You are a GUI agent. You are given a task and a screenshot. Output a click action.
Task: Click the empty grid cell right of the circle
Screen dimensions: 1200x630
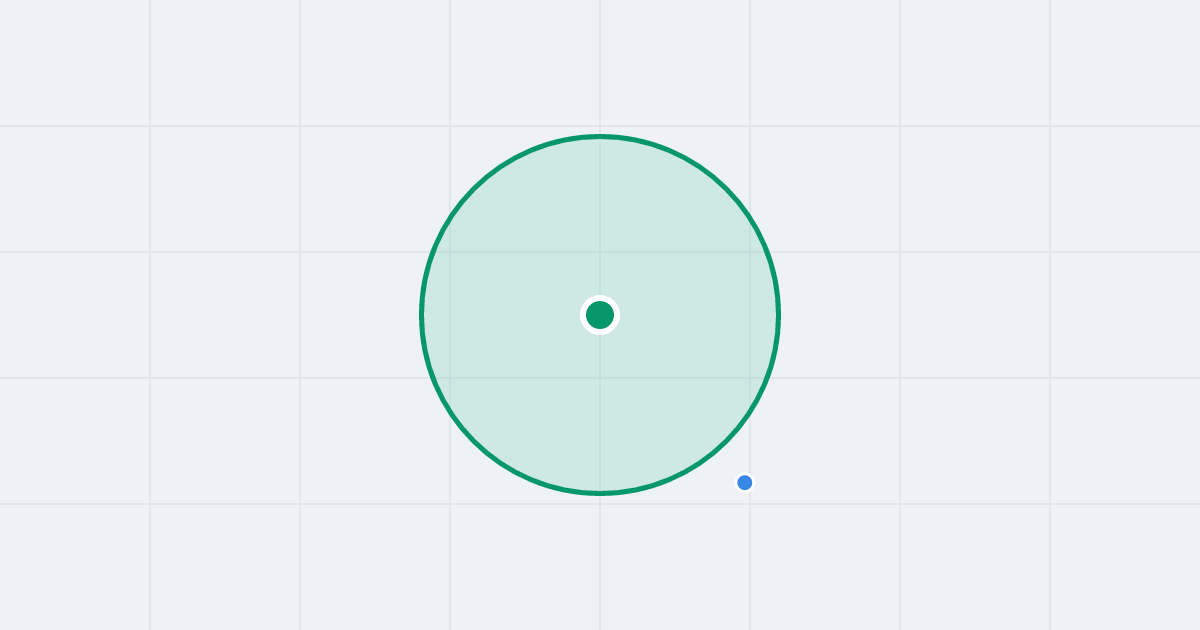[975, 315]
